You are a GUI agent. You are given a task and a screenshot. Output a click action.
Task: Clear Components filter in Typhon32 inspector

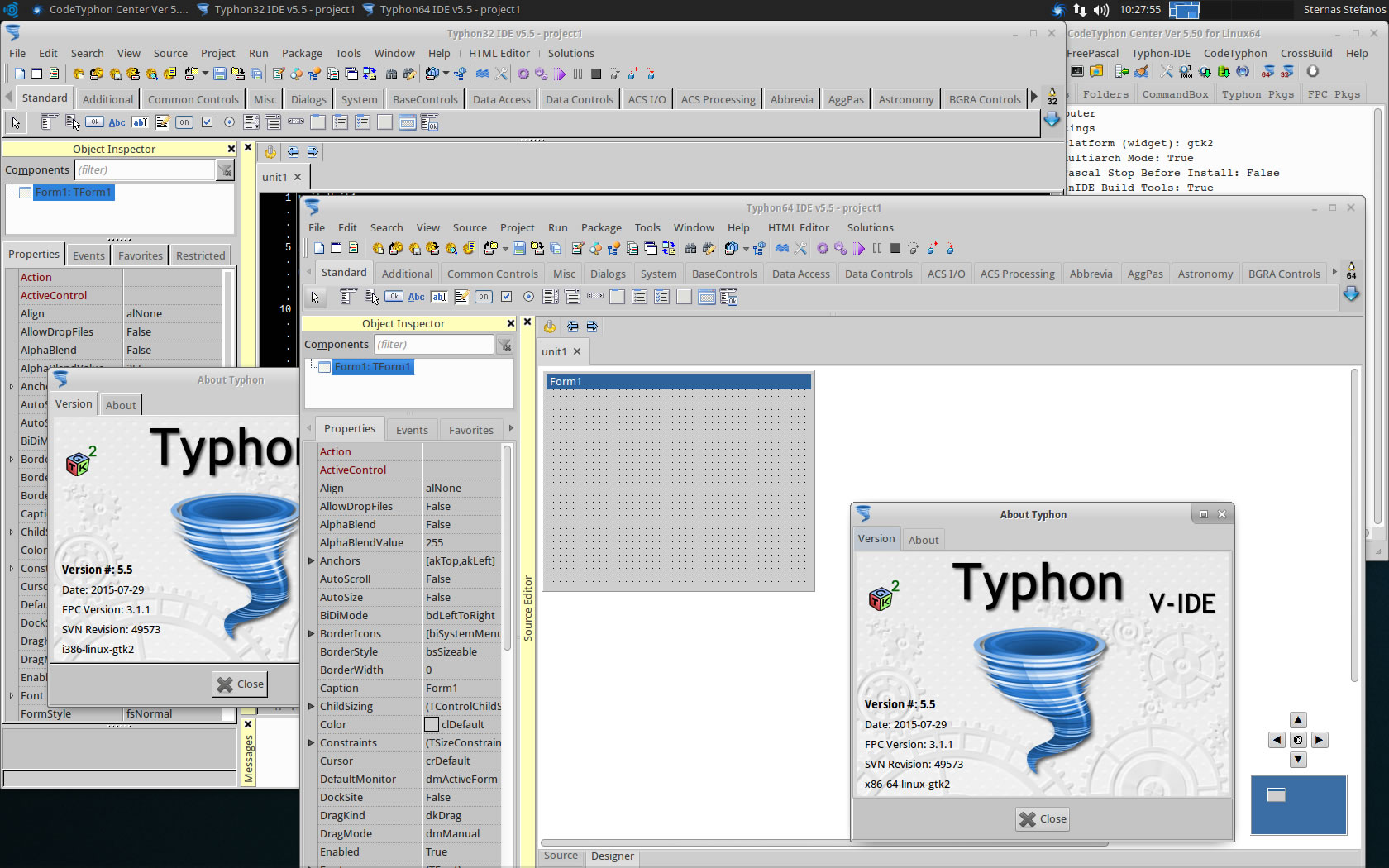[225, 170]
